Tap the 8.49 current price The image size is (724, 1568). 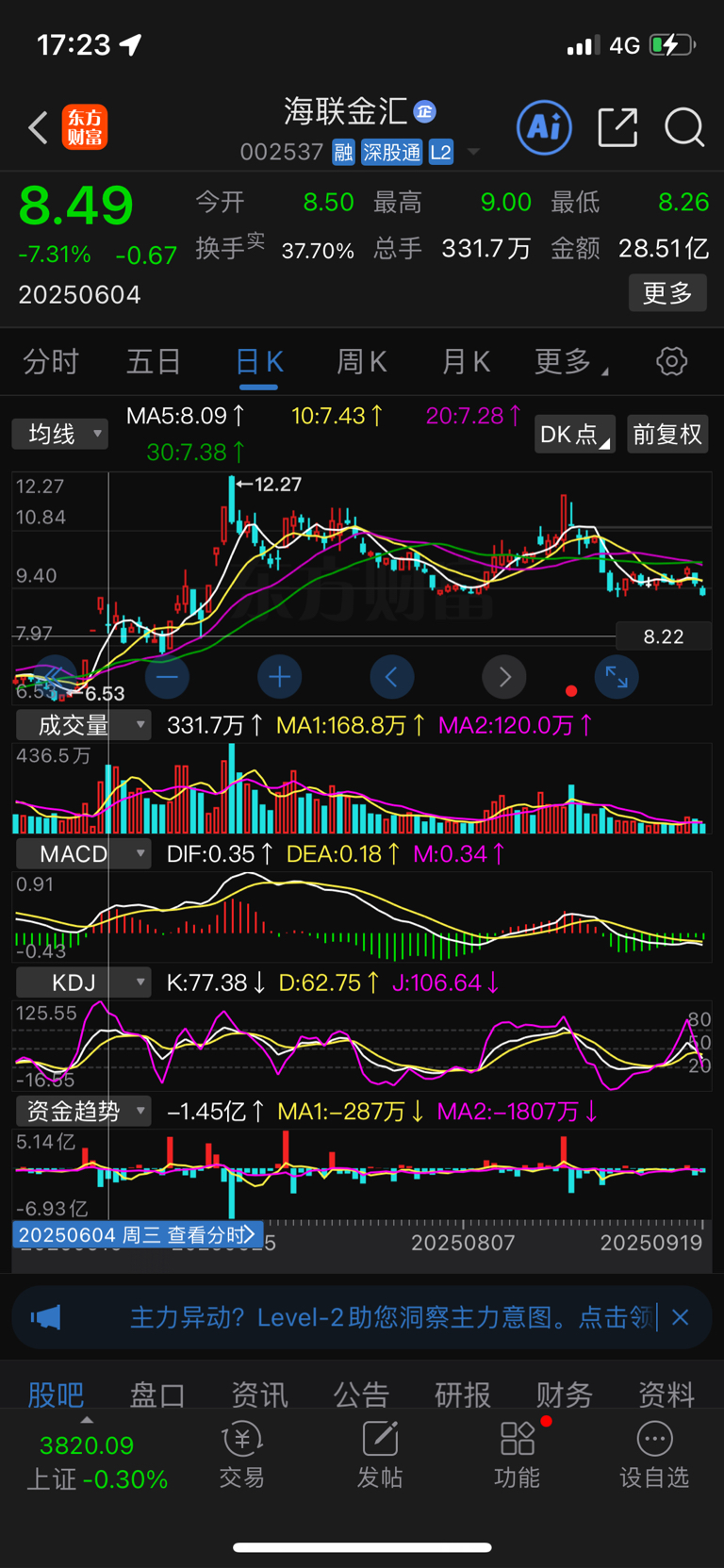coord(76,205)
